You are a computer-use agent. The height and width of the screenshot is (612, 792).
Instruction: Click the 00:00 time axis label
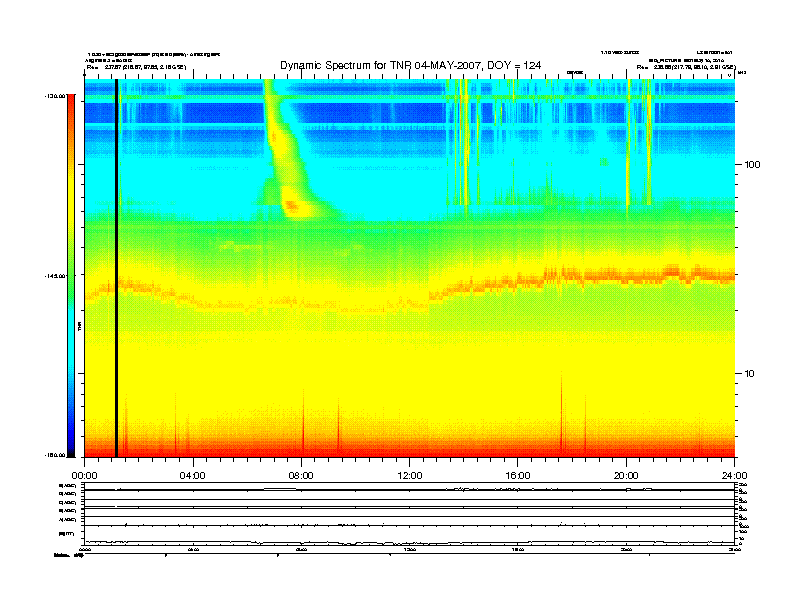tap(84, 476)
